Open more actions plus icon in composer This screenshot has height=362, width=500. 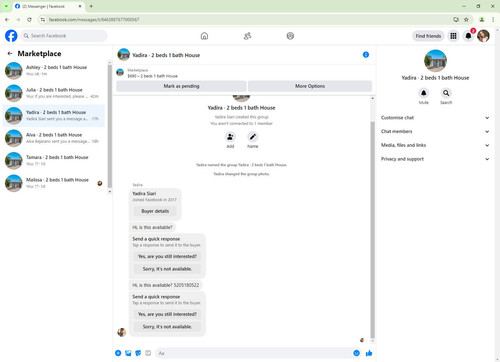pyautogui.click(x=118, y=353)
